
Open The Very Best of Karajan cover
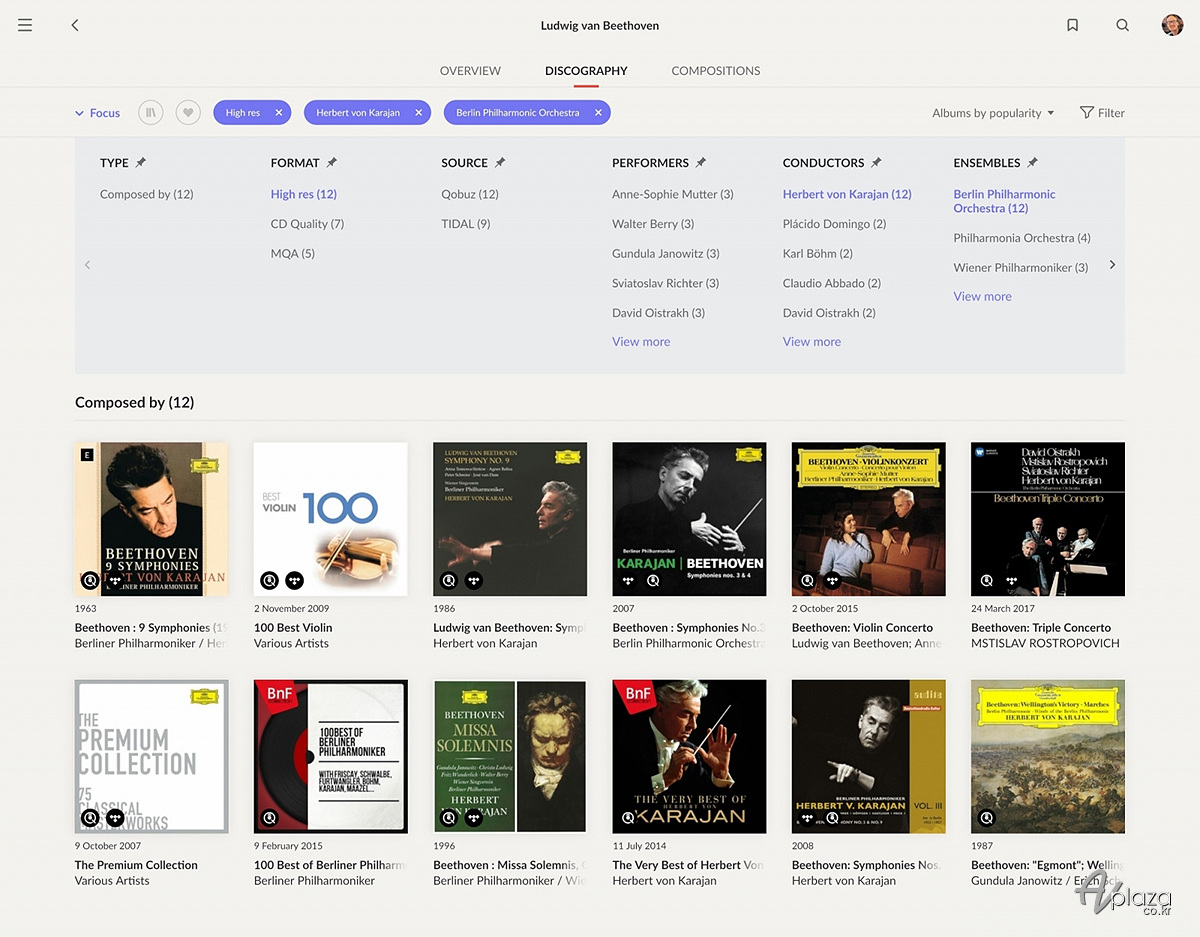pos(689,757)
